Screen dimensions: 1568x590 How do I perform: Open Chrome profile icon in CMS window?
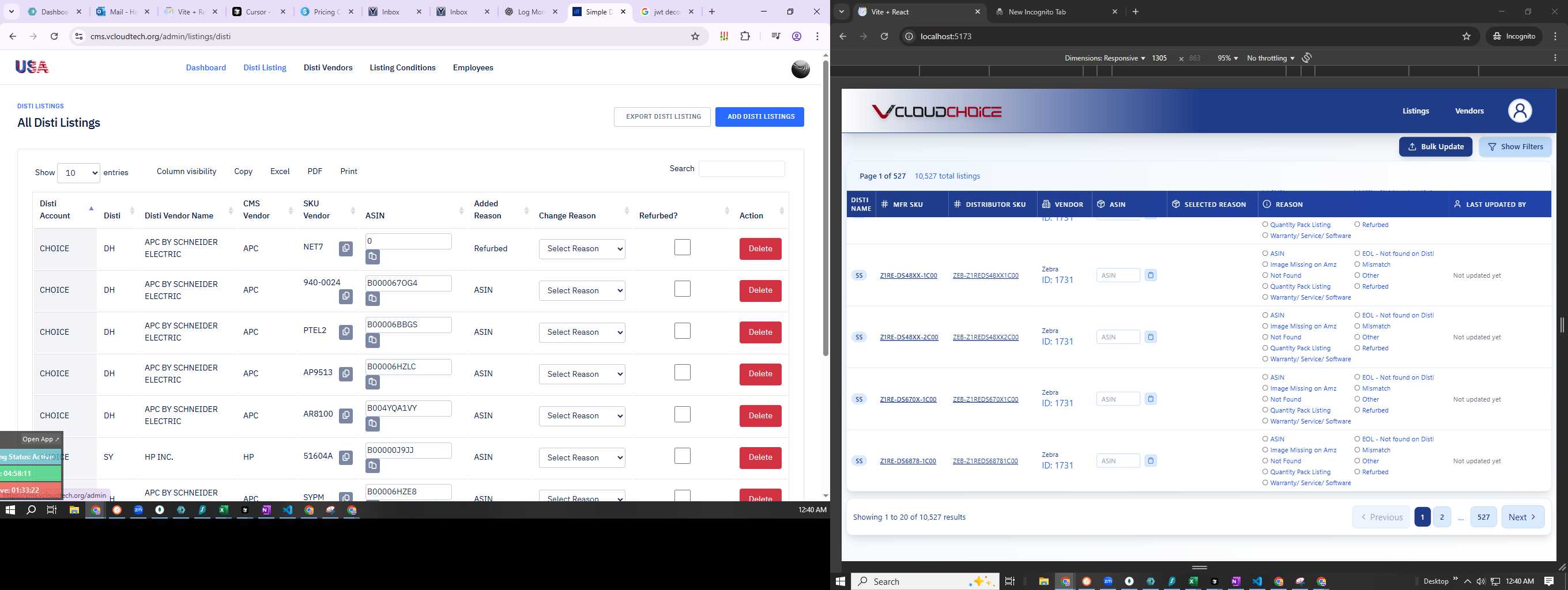[x=797, y=36]
